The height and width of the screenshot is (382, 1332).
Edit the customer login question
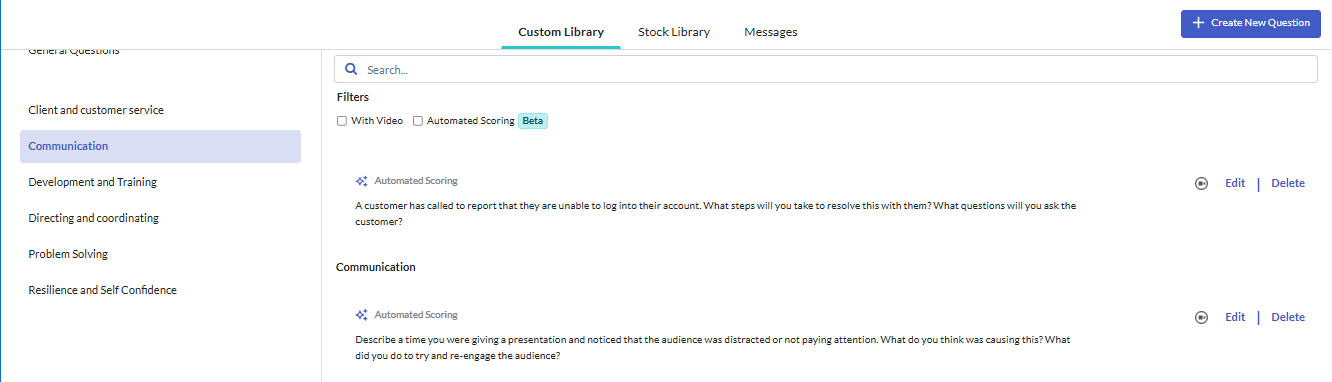(1235, 183)
